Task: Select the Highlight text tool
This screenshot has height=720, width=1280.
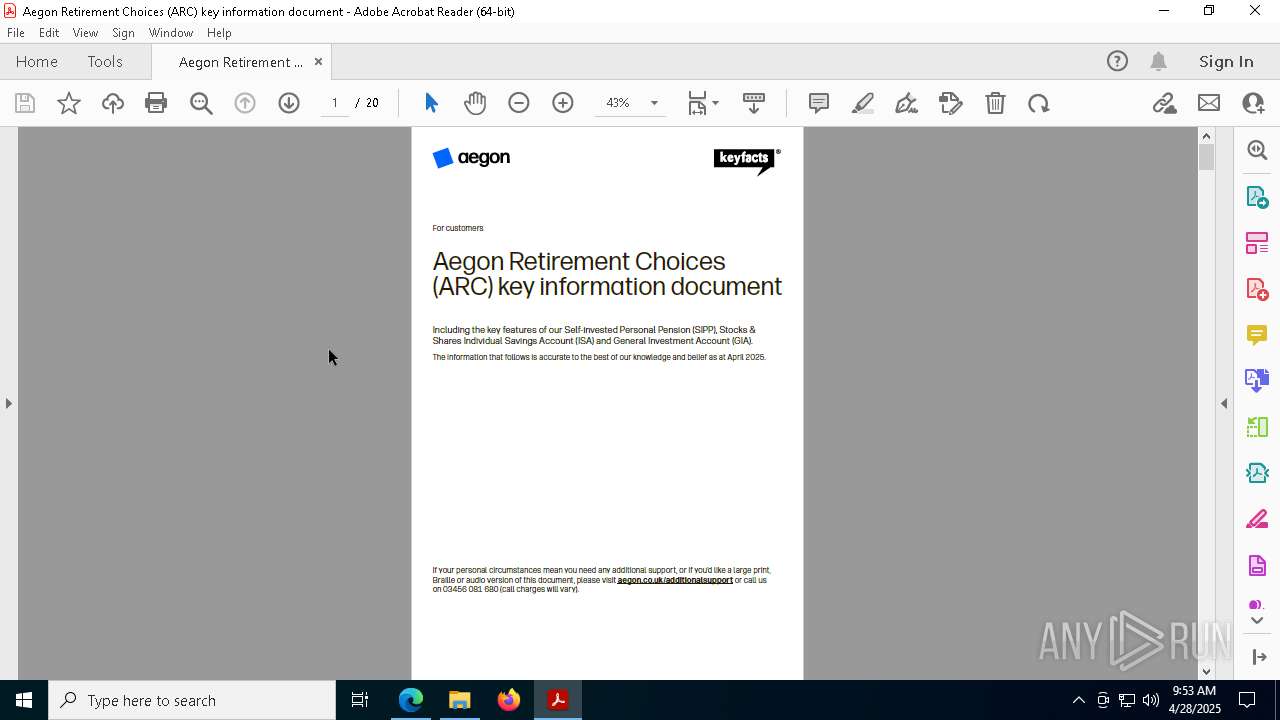Action: pyautogui.click(x=863, y=103)
